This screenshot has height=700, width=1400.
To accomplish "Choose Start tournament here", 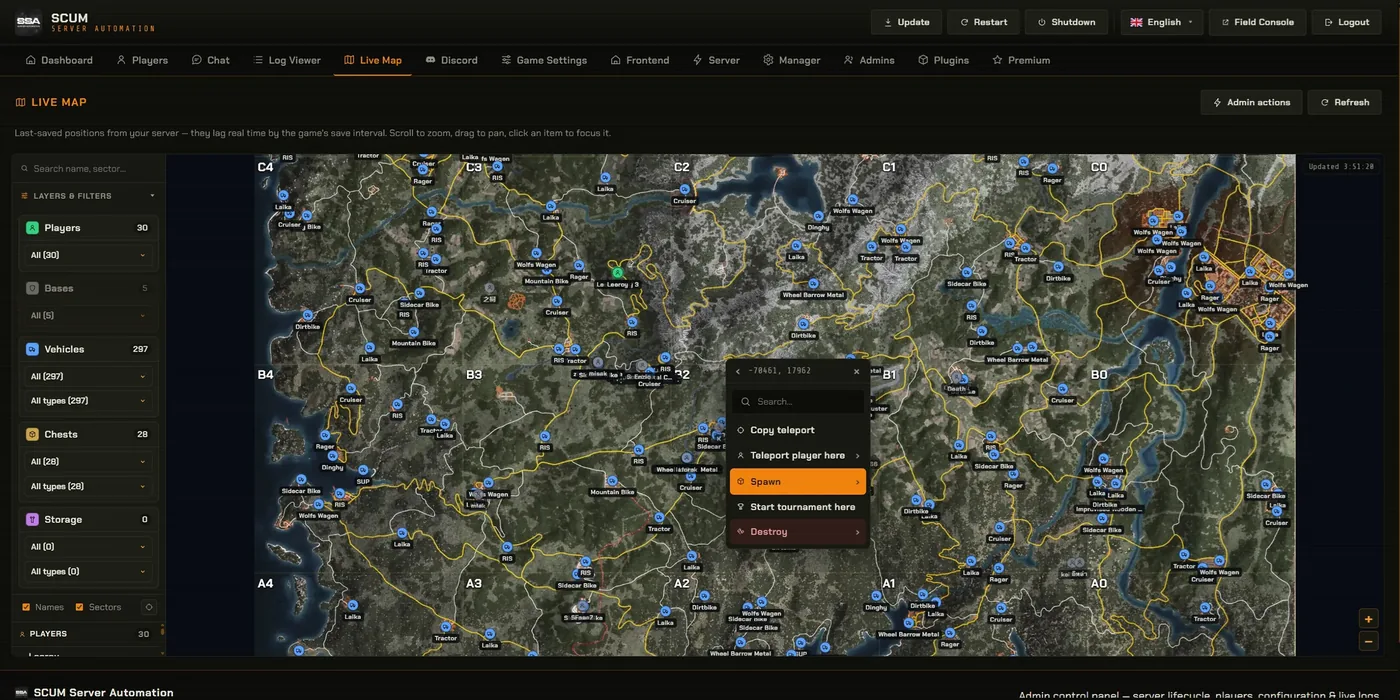I will click(798, 507).
